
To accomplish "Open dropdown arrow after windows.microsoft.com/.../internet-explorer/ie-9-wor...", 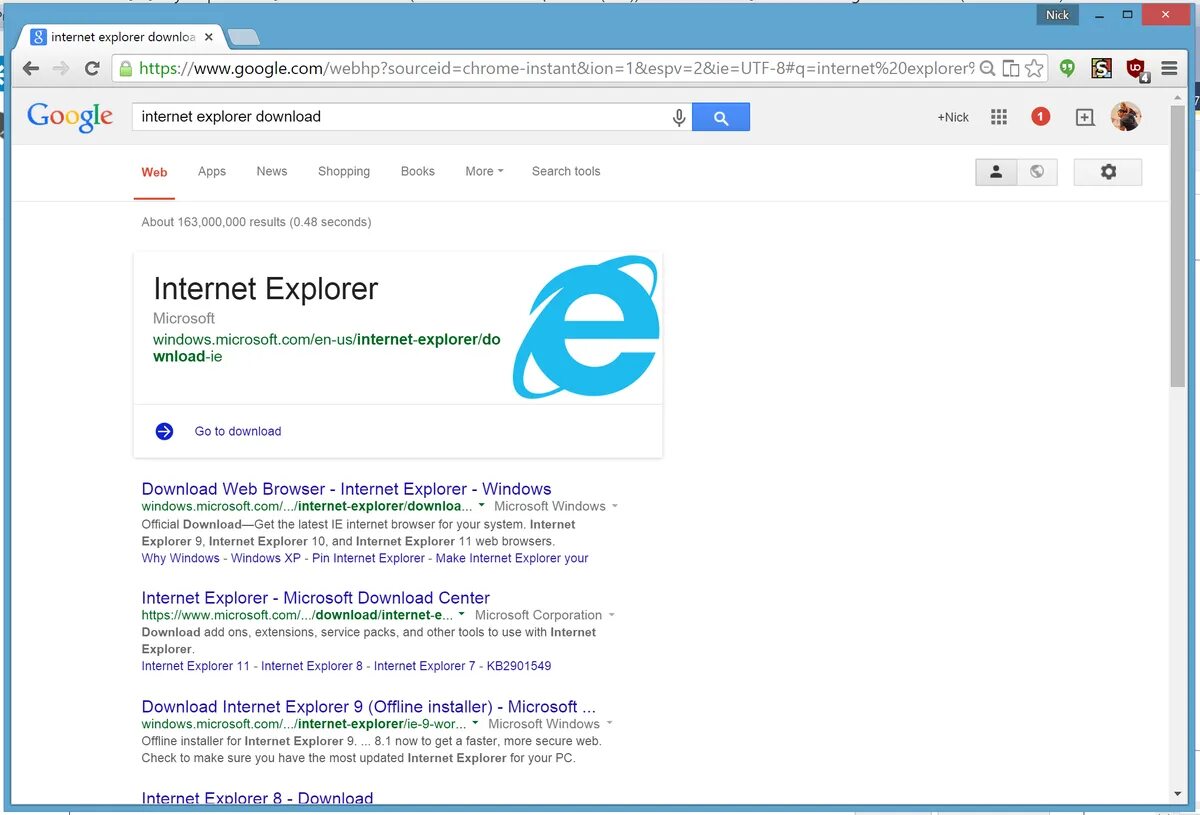I will click(x=475, y=723).
